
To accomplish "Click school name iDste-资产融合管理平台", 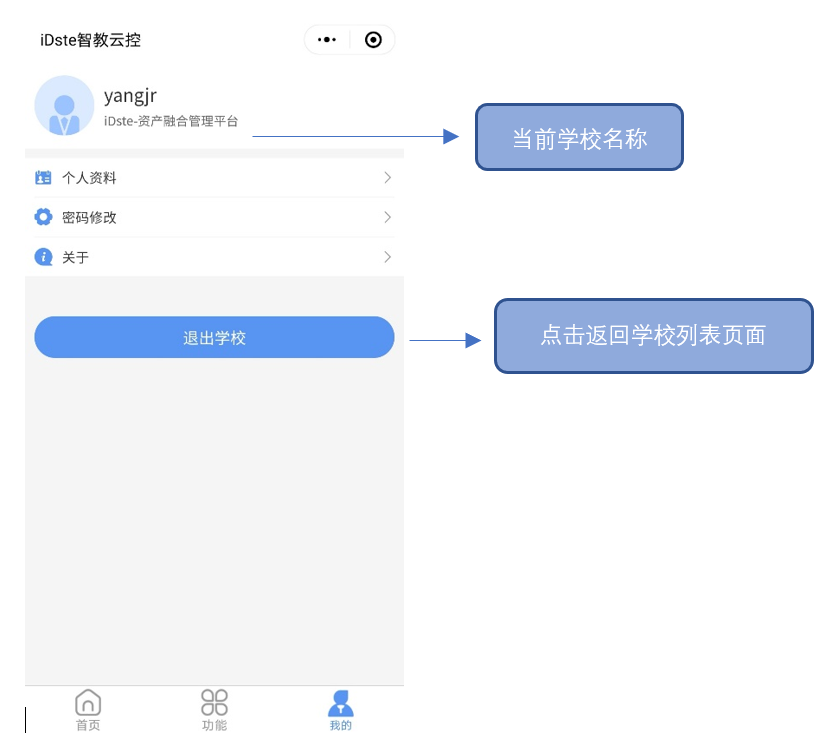I will point(171,121).
